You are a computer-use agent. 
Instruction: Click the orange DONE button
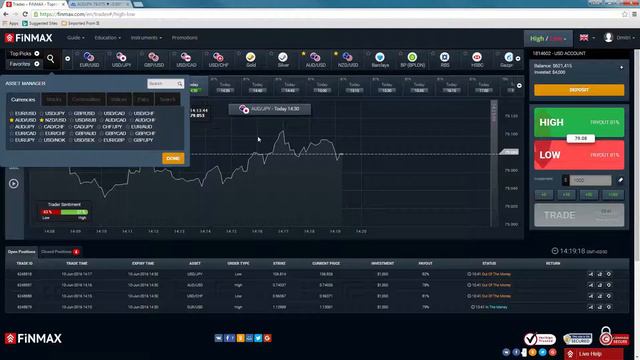173,158
